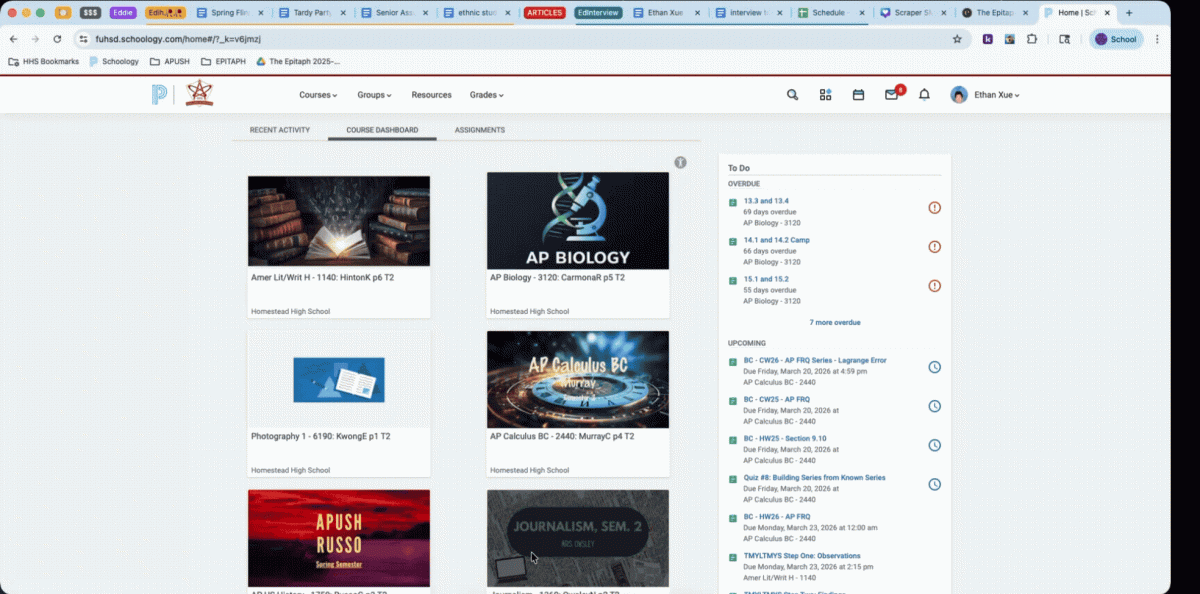Open the School profile chip in toolbar

1116,39
